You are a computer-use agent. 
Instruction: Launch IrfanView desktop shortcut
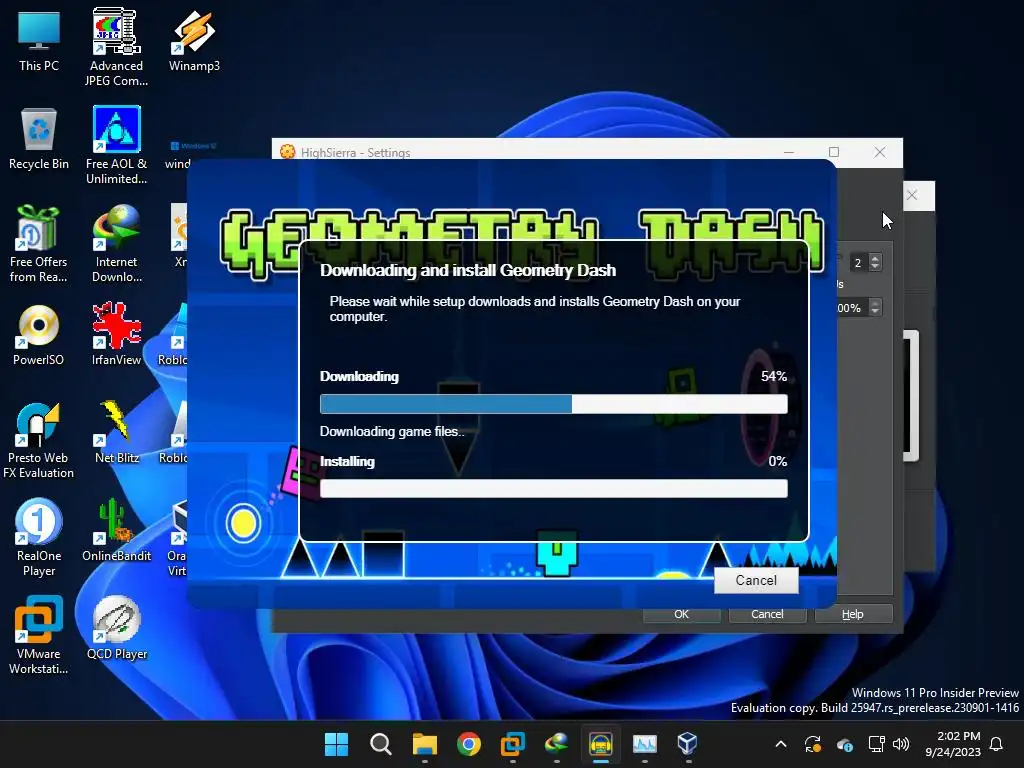click(x=116, y=334)
